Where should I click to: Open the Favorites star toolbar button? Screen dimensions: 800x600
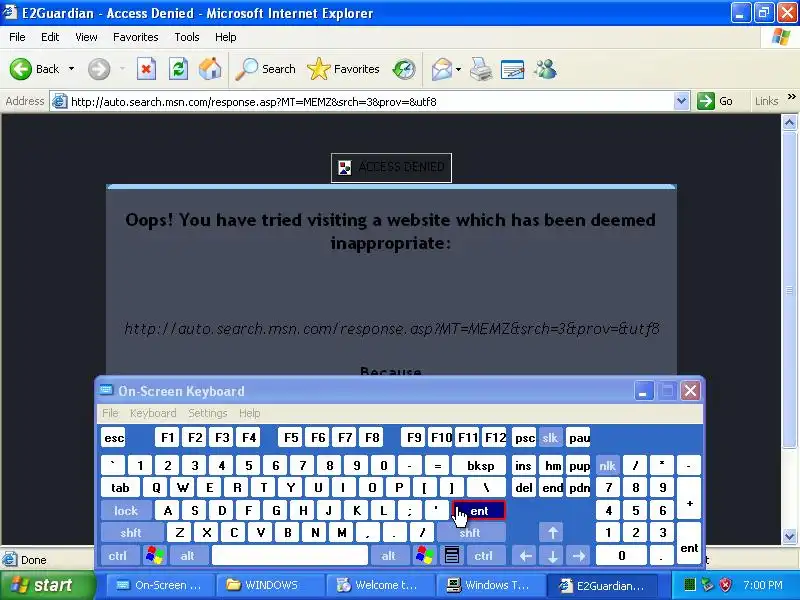click(343, 69)
